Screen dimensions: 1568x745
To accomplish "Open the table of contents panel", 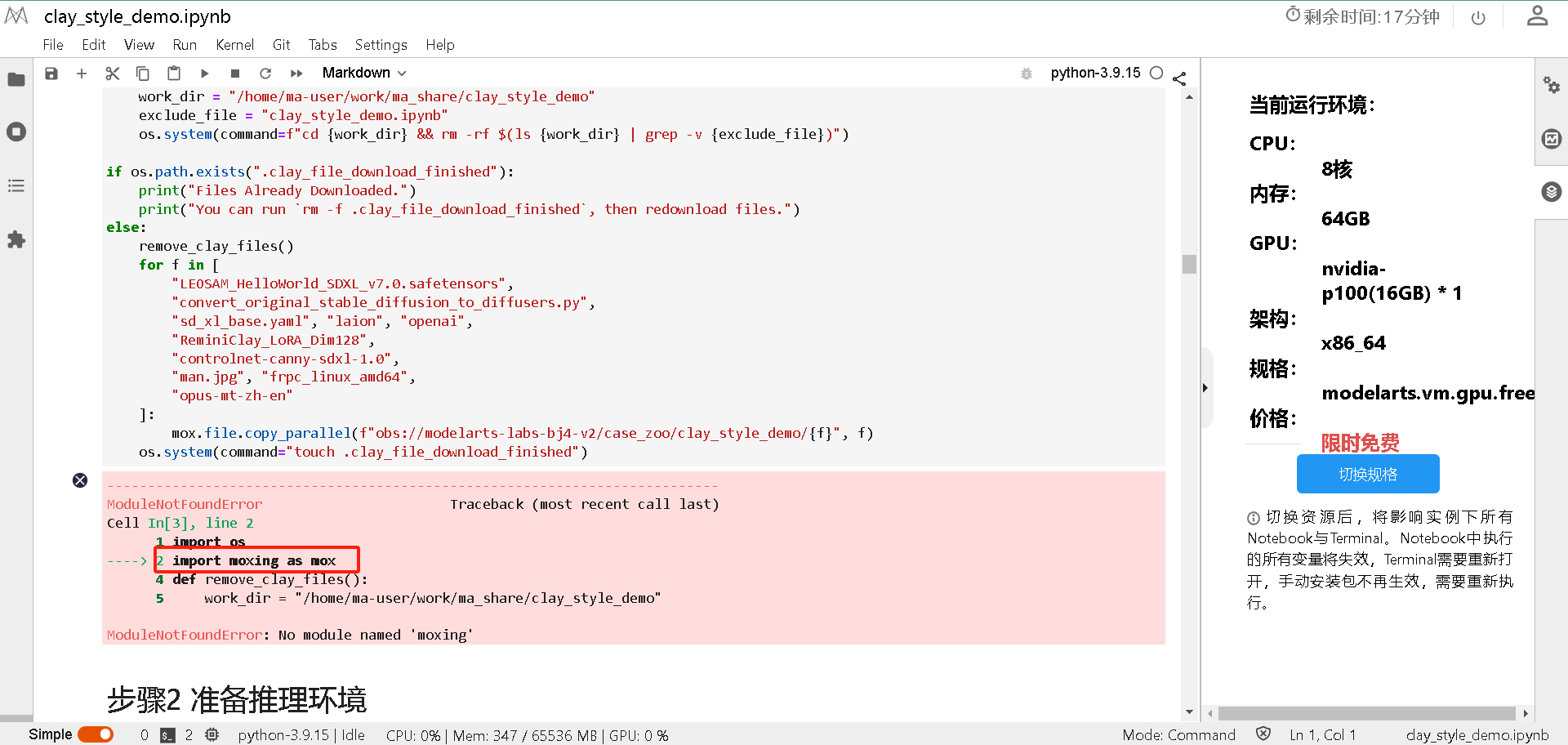I will click(16, 185).
